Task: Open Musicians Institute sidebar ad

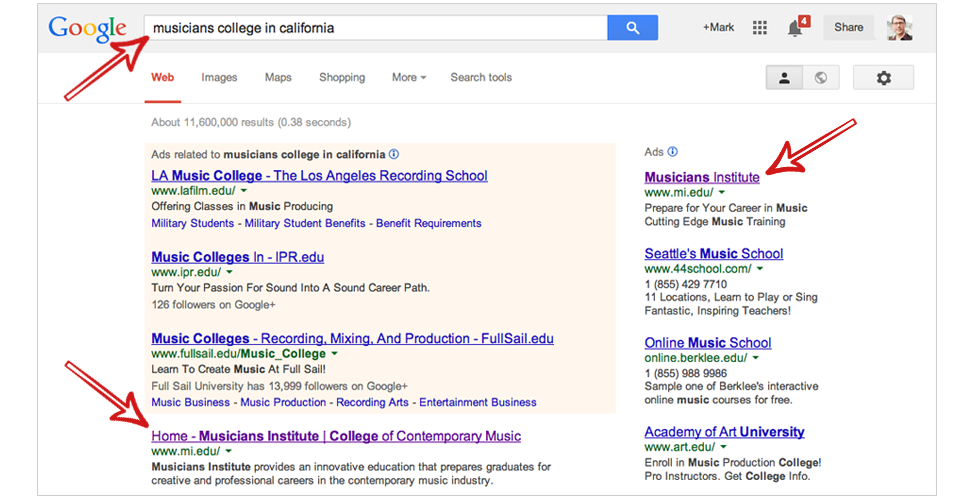Action: click(702, 177)
